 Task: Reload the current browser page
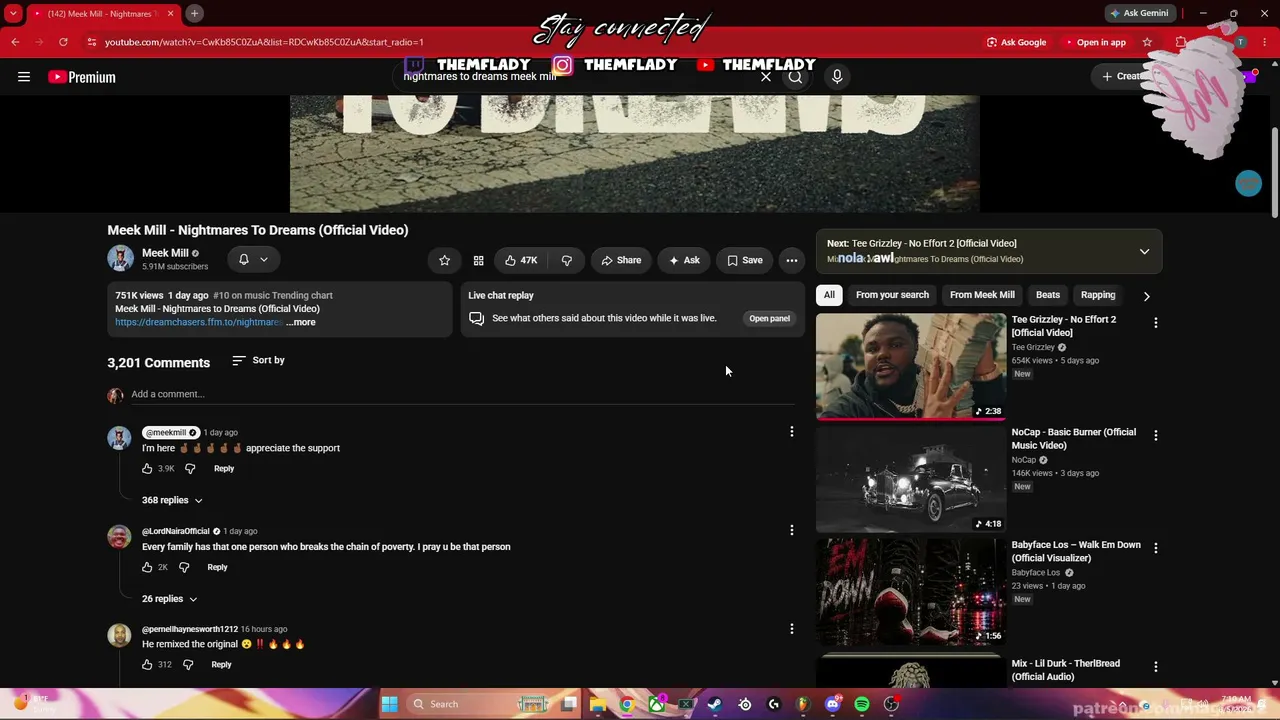[x=63, y=42]
